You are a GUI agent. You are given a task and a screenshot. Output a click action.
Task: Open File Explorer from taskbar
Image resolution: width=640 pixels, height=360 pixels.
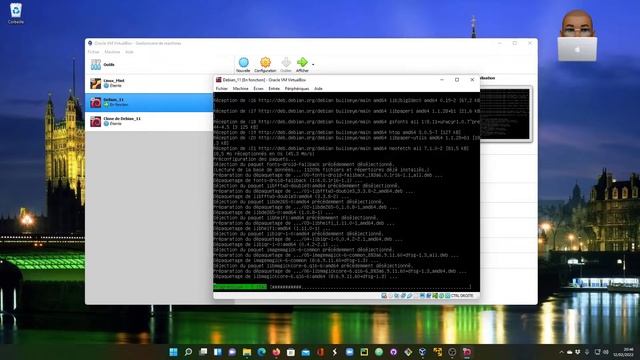[x=247, y=352]
